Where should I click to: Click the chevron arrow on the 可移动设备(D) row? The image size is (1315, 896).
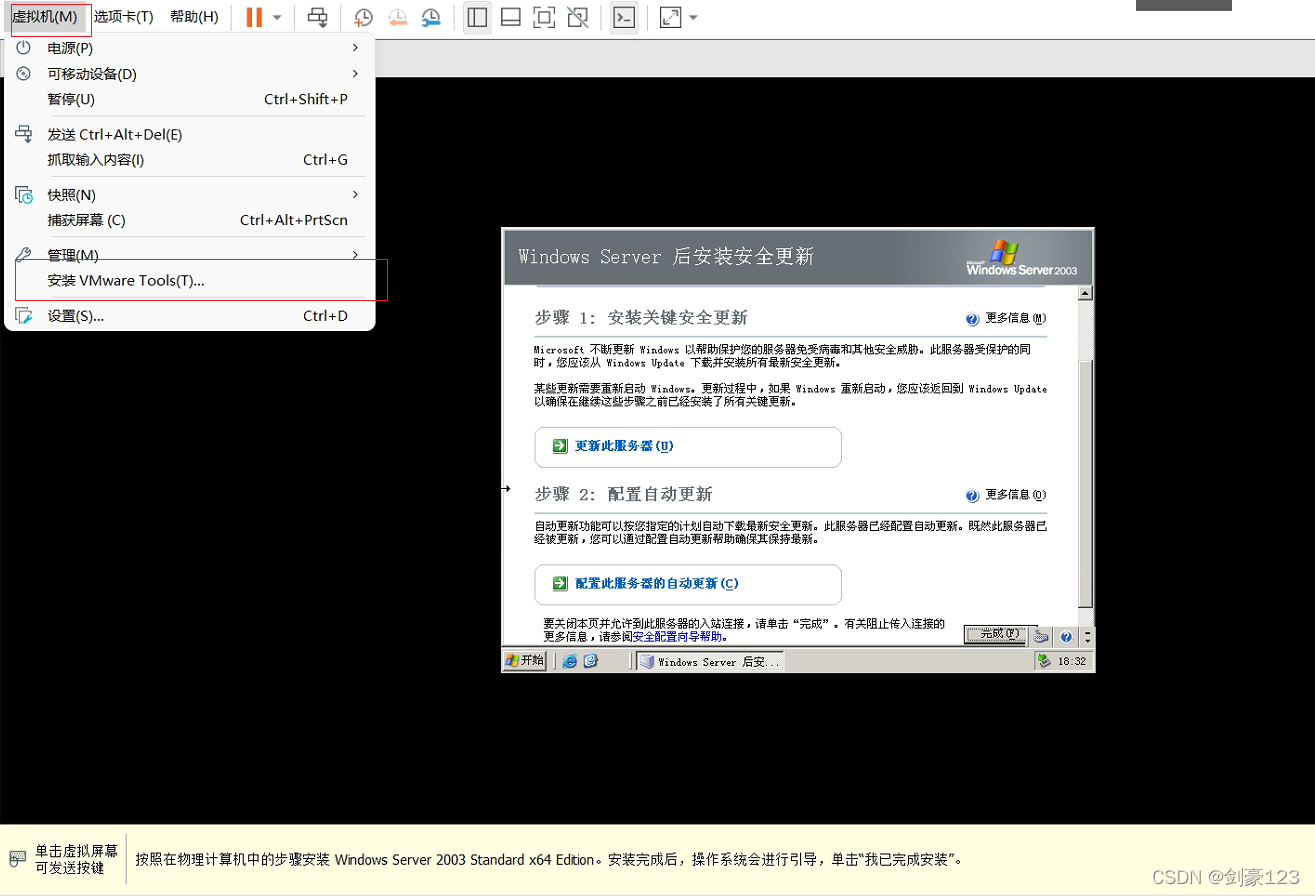click(x=355, y=74)
